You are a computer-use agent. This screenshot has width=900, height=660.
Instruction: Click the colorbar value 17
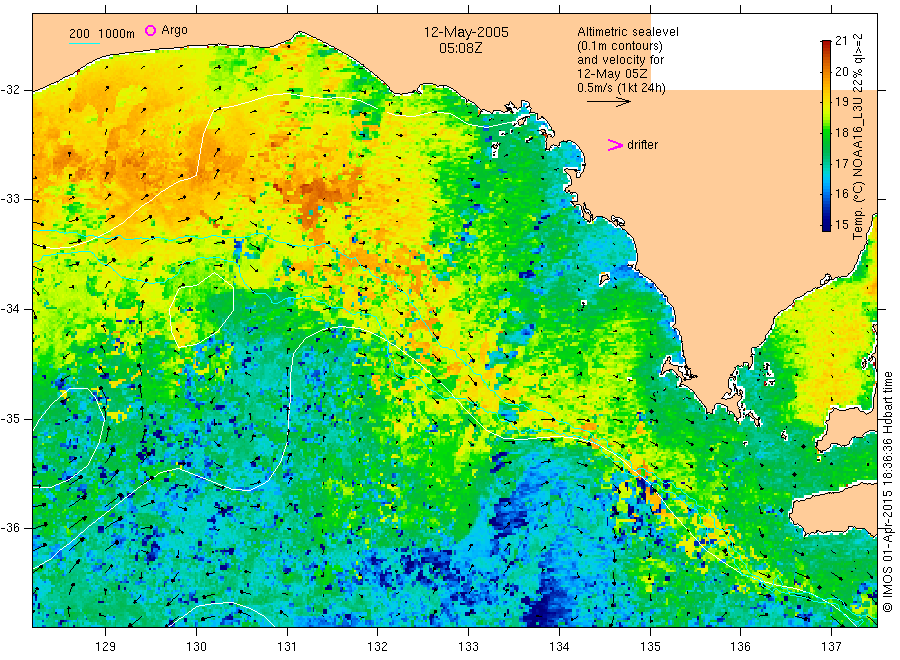click(x=841, y=164)
